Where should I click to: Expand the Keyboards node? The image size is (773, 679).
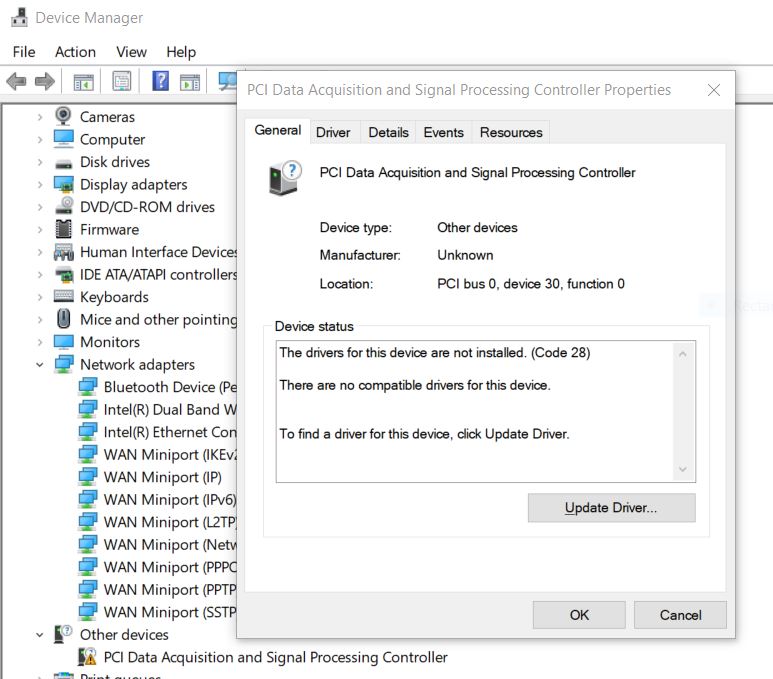pyautogui.click(x=40, y=297)
